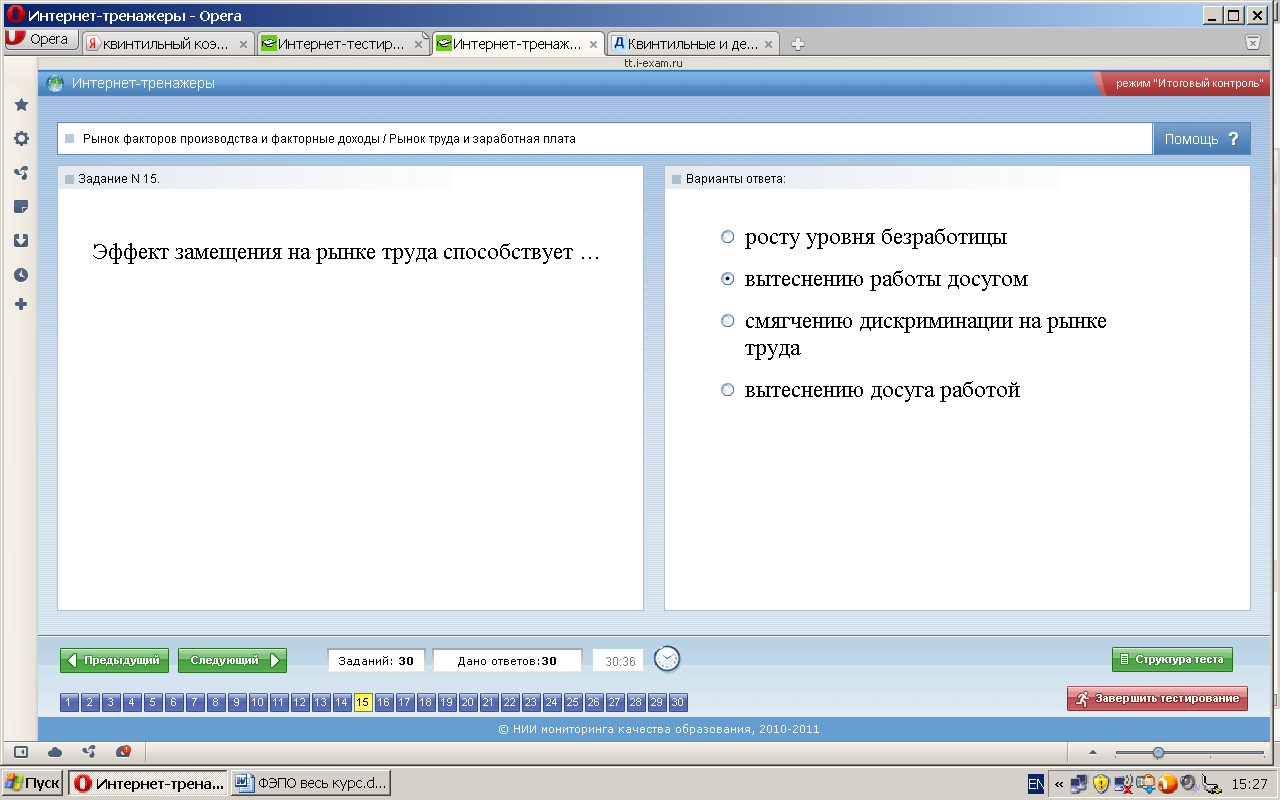The height and width of the screenshot is (800, 1280).
Task: Click the yellow security shield tray icon
Action: pyautogui.click(x=1100, y=784)
